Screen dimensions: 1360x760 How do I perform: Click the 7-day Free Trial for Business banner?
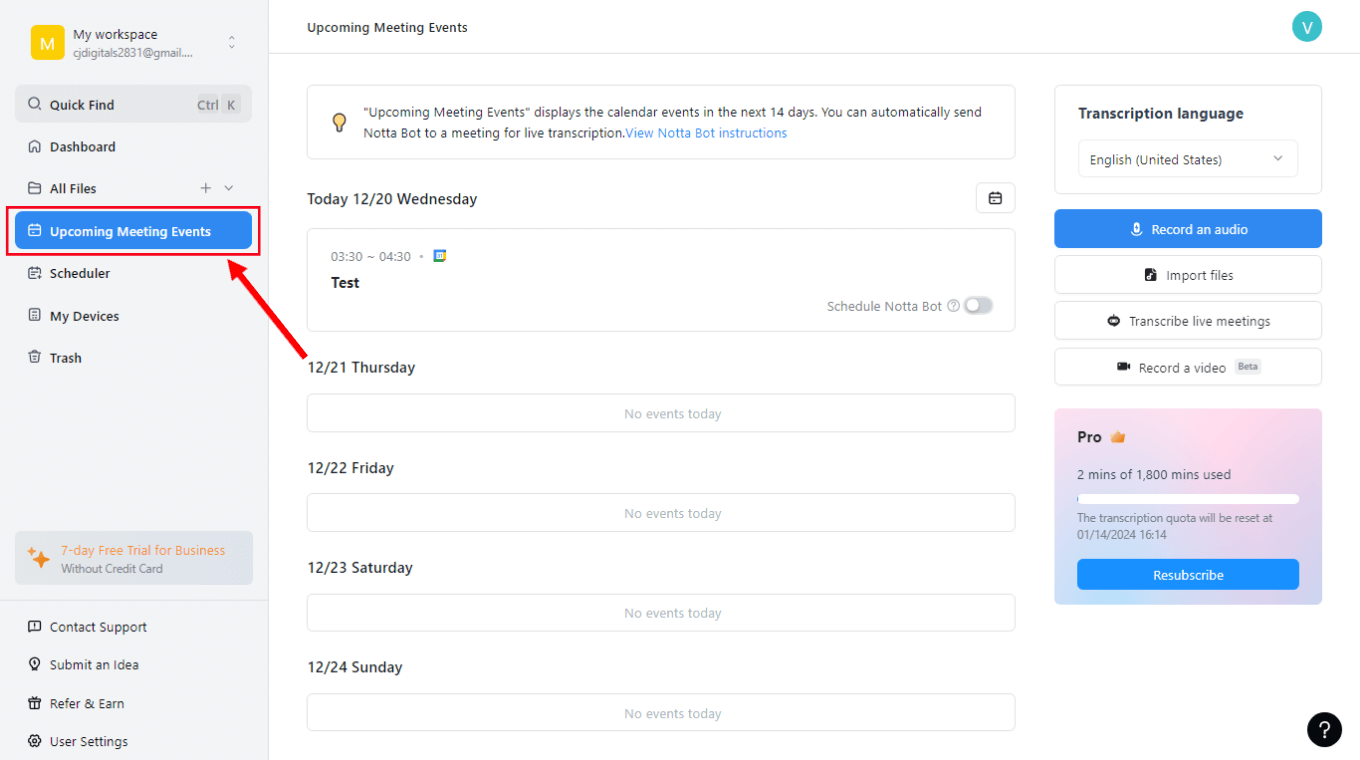tap(134, 558)
